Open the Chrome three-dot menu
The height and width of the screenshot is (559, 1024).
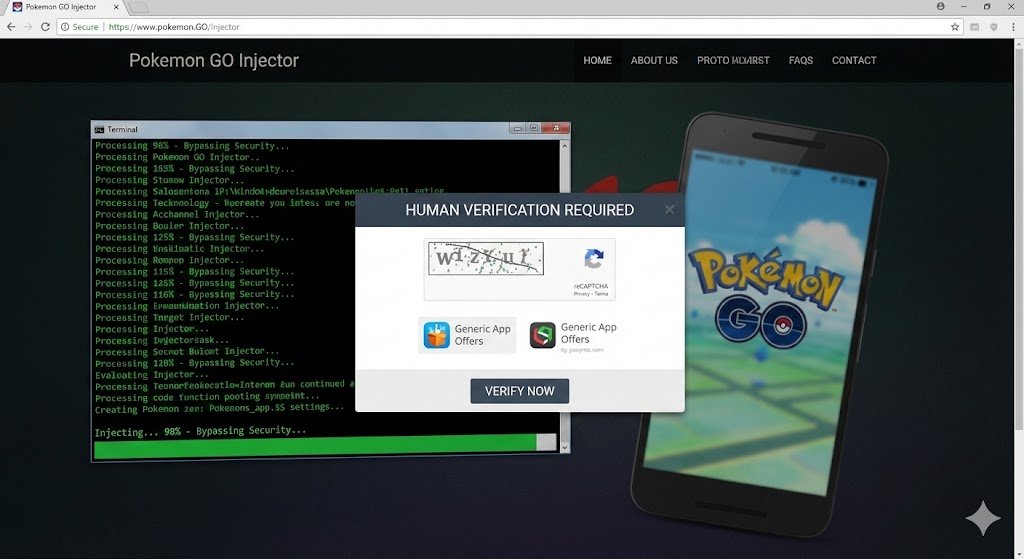click(x=1013, y=27)
